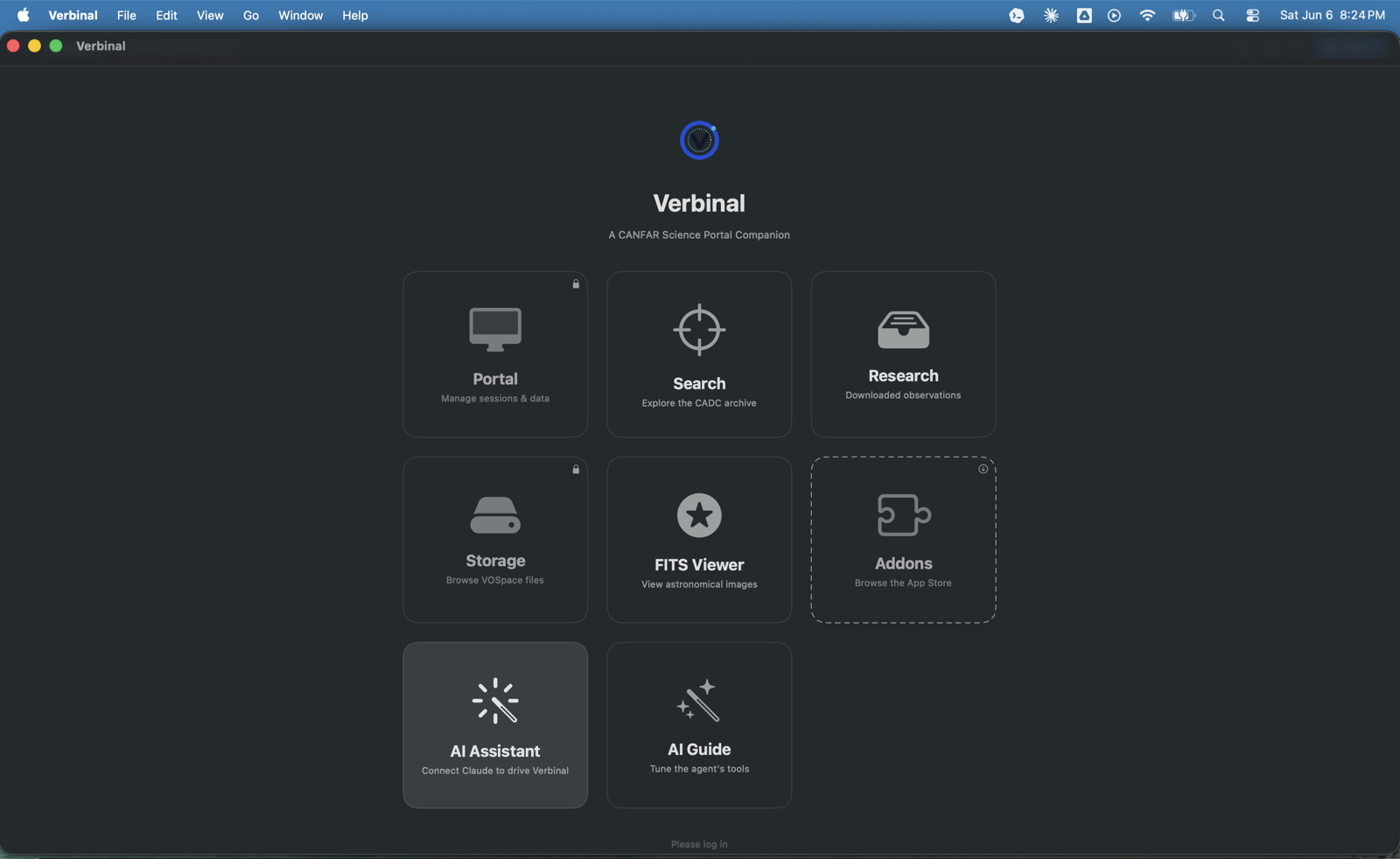
Task: Open the Search crosshair icon
Action: 699,330
